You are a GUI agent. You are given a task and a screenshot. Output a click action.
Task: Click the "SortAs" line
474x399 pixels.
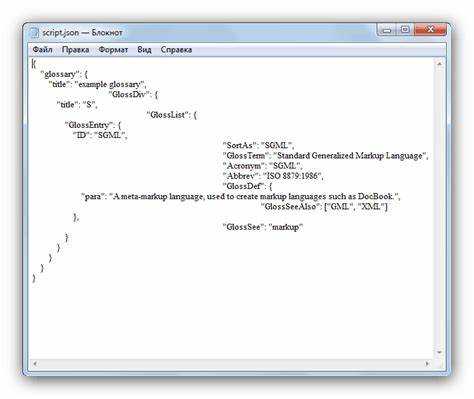coord(258,145)
